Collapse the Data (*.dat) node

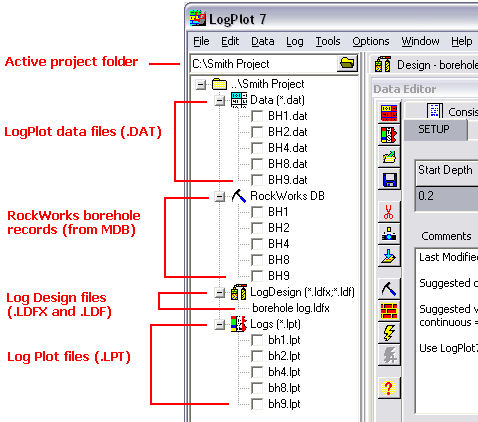tap(219, 100)
